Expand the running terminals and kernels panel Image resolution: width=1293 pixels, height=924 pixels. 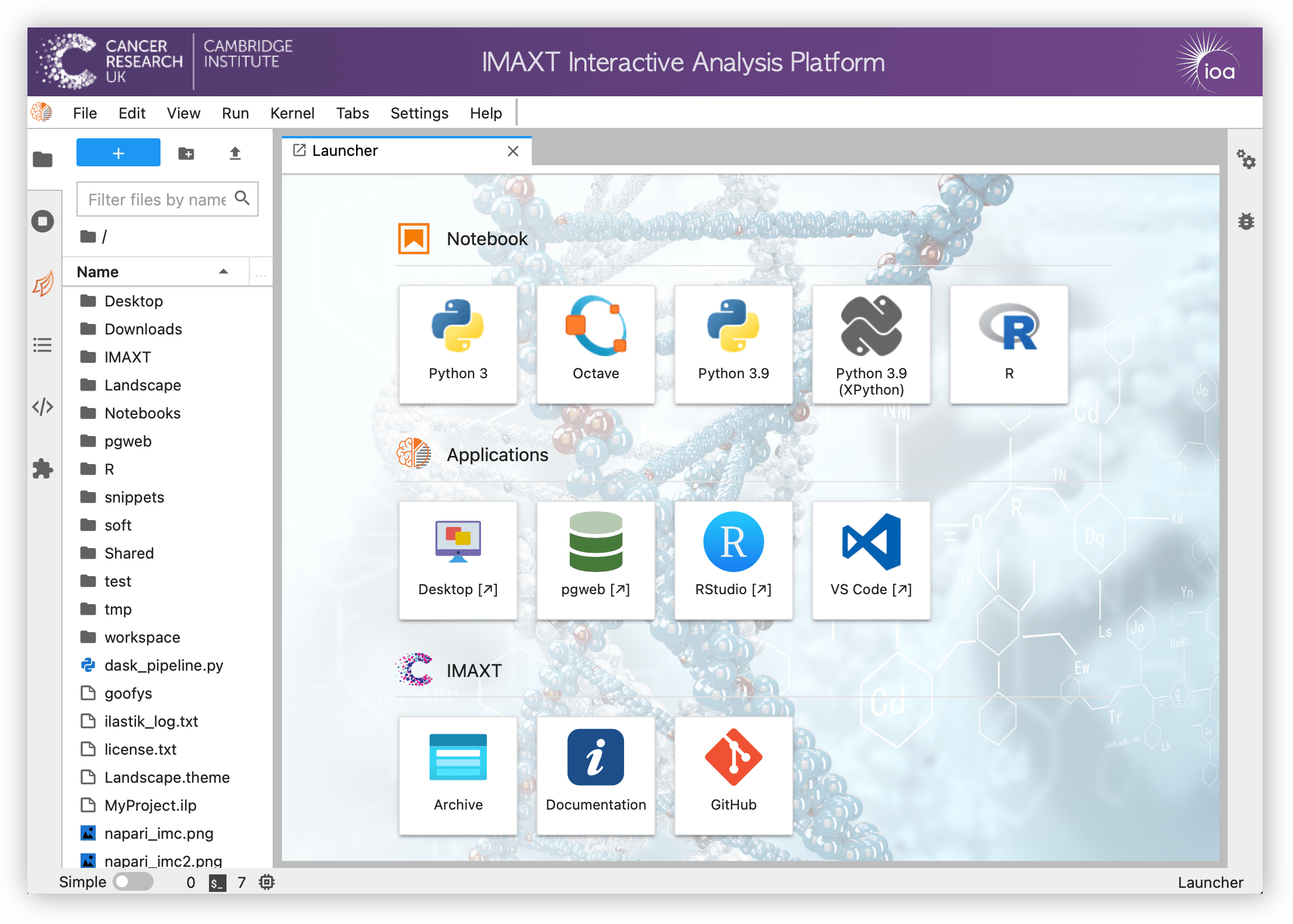[43, 221]
